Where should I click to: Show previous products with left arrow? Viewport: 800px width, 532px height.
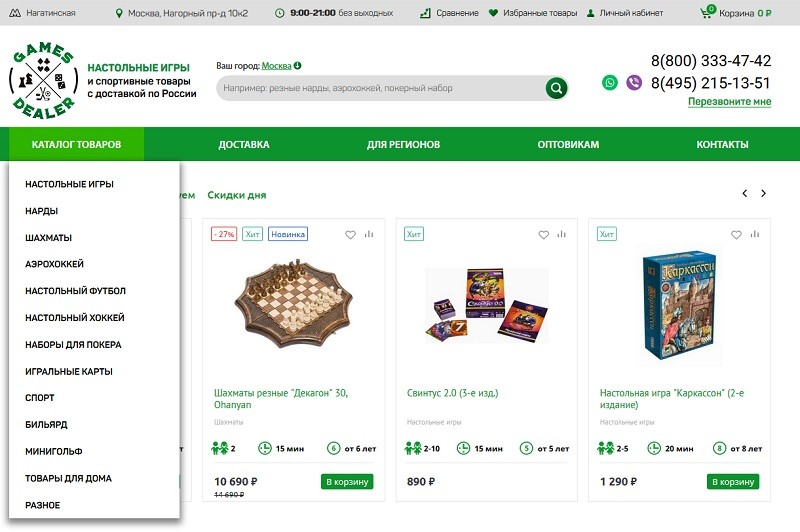[744, 193]
